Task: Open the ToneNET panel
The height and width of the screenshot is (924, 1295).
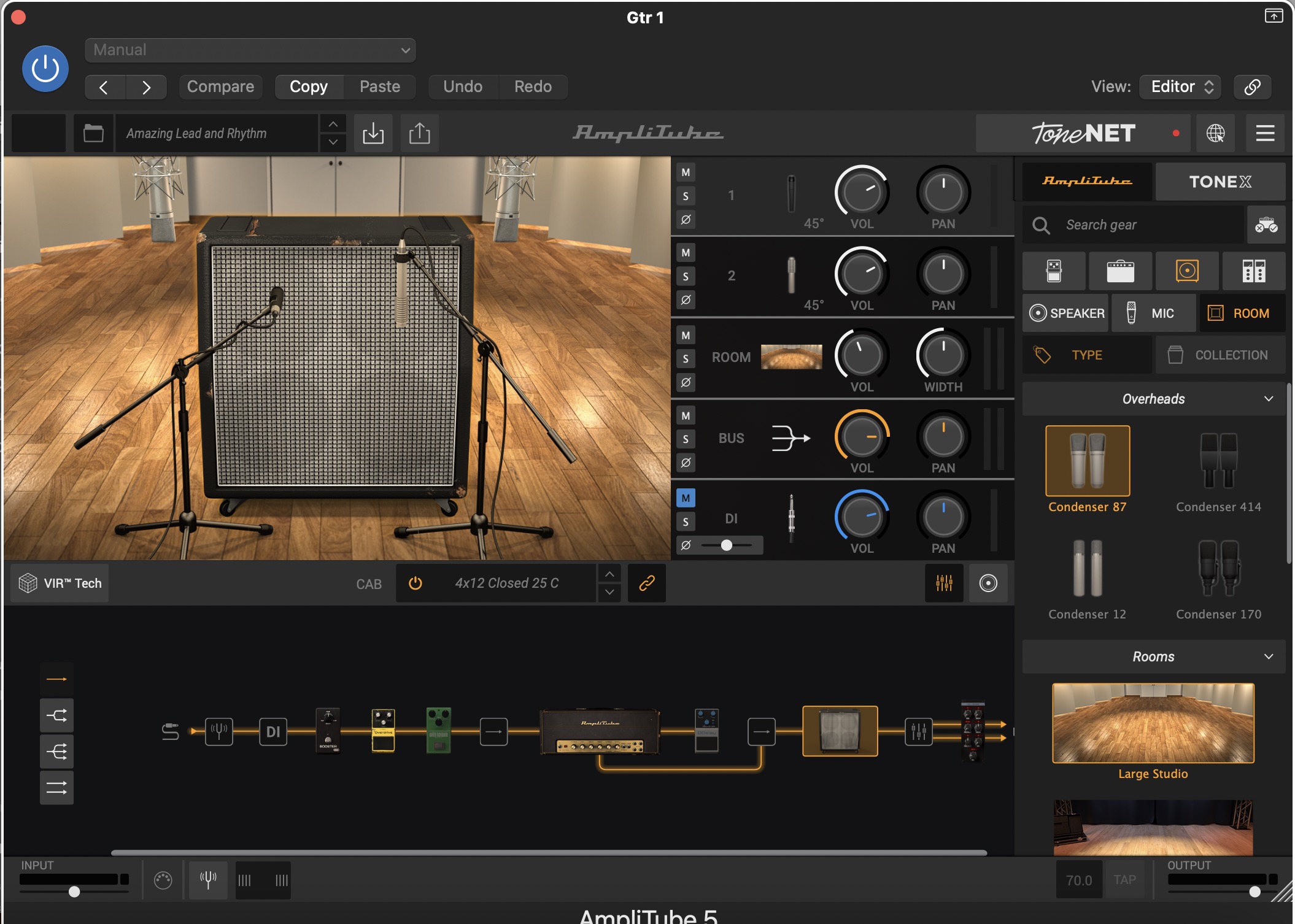Action: [1083, 133]
